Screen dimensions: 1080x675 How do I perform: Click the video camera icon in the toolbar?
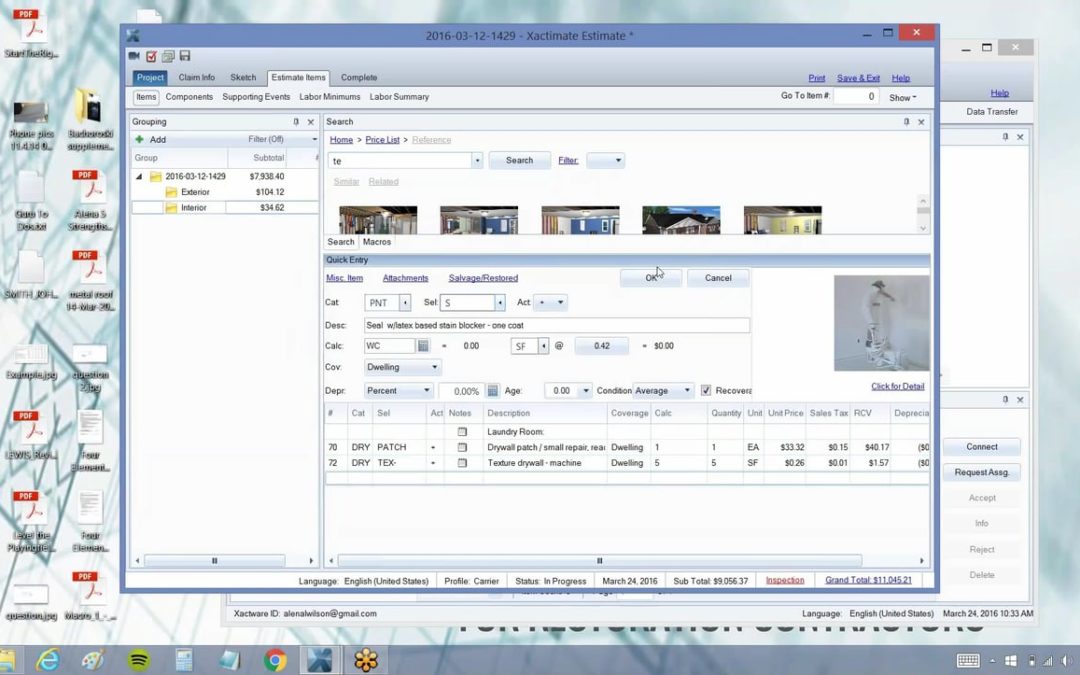tap(134, 56)
